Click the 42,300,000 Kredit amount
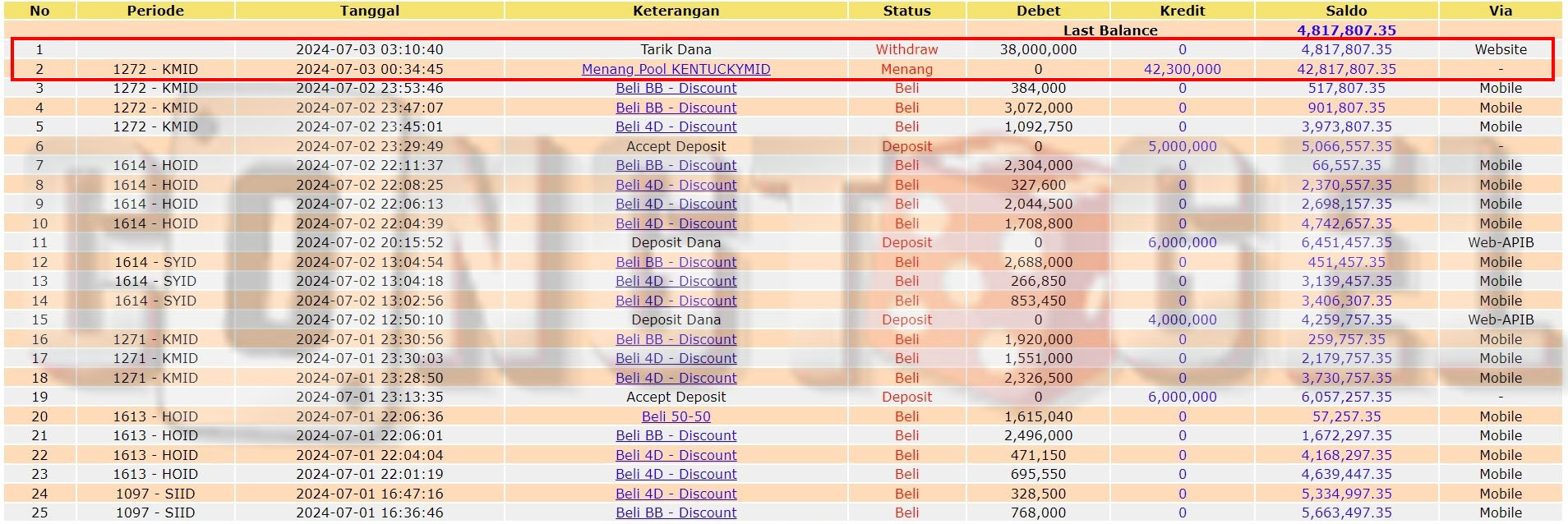This screenshot has height=524, width=1568. (1182, 69)
